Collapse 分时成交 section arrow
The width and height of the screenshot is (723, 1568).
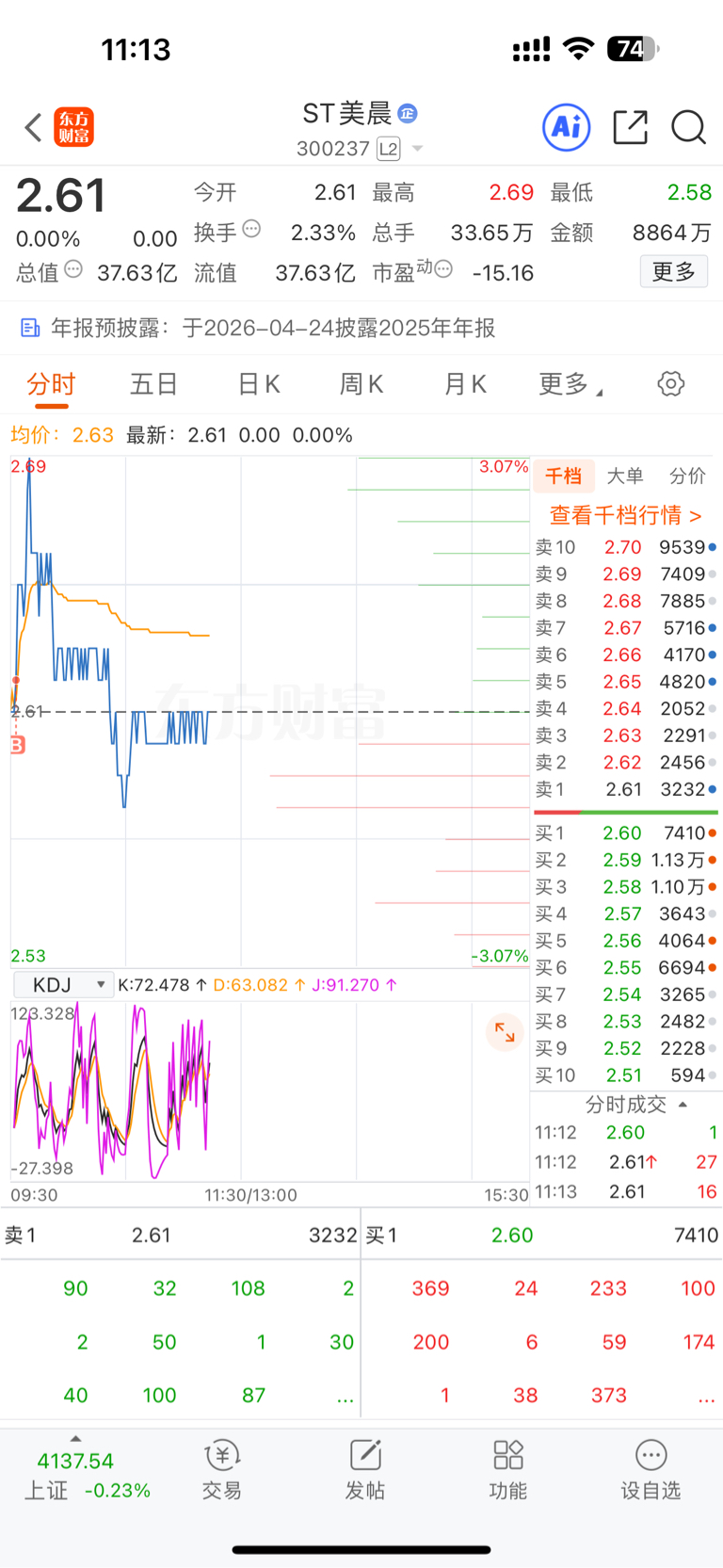click(x=683, y=1105)
